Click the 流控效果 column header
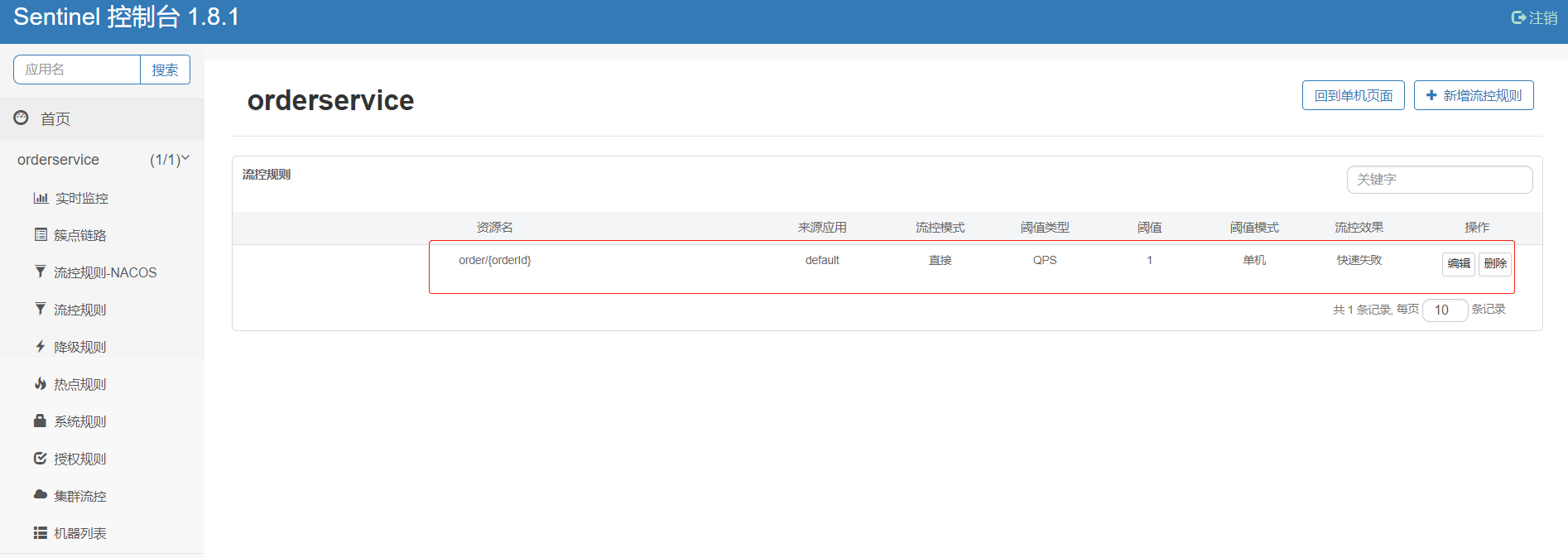 pos(1359,227)
